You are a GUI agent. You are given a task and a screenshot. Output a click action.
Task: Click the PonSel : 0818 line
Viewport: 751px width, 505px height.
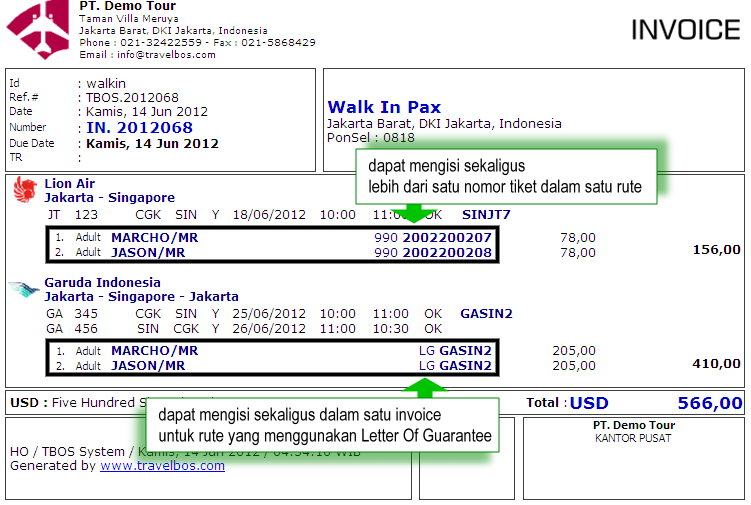[371, 138]
